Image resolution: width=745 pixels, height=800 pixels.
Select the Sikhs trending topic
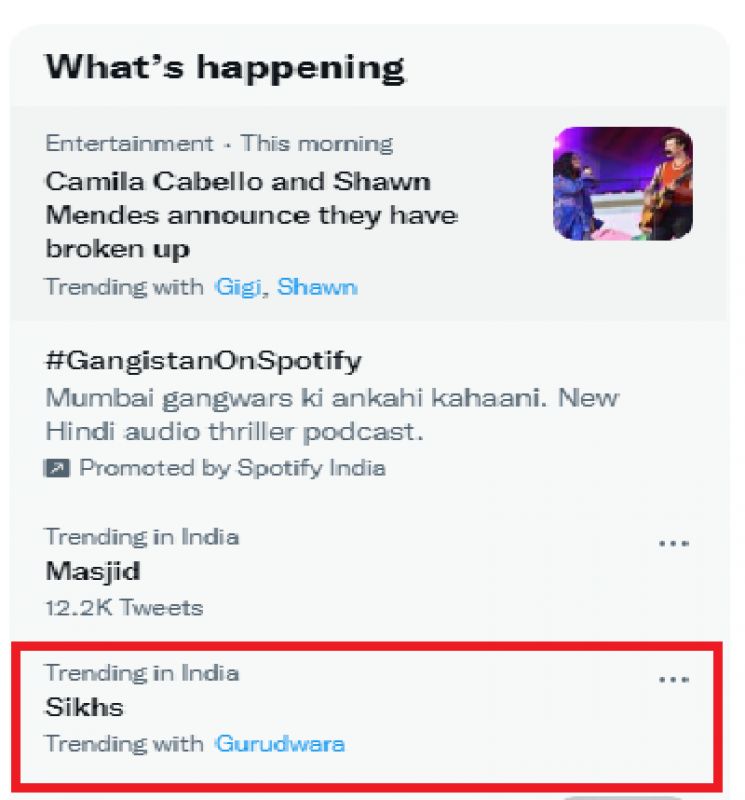click(x=85, y=707)
